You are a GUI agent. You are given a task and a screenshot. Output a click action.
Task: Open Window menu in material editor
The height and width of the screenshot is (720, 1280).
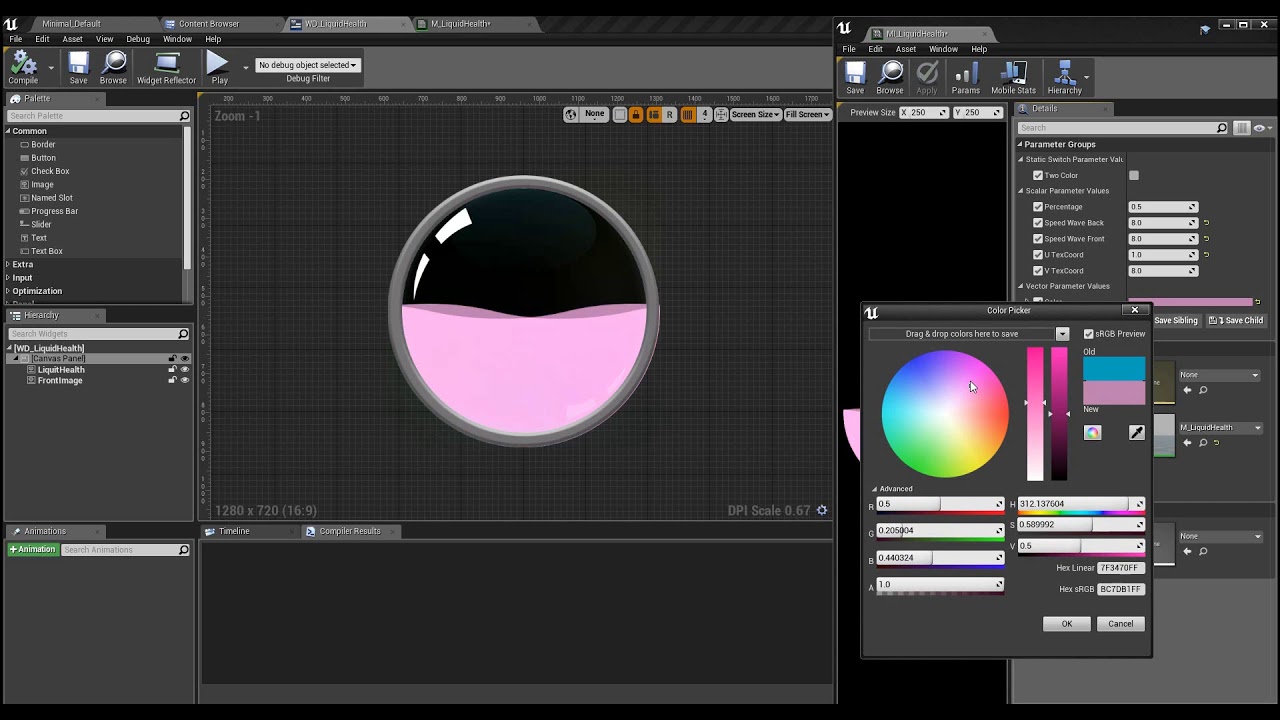point(943,49)
